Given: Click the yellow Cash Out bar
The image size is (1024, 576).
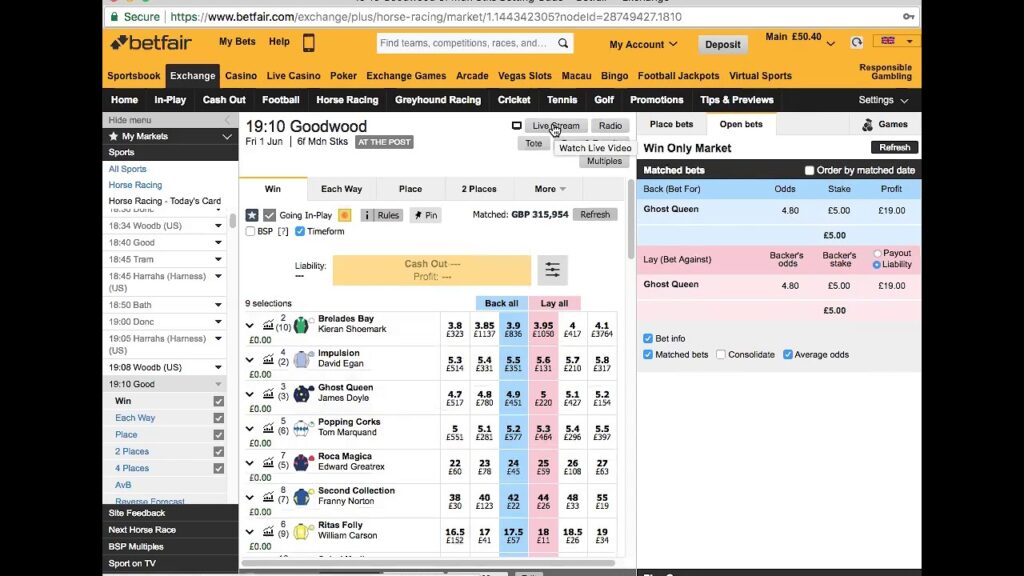Looking at the screenshot, I should [x=432, y=270].
